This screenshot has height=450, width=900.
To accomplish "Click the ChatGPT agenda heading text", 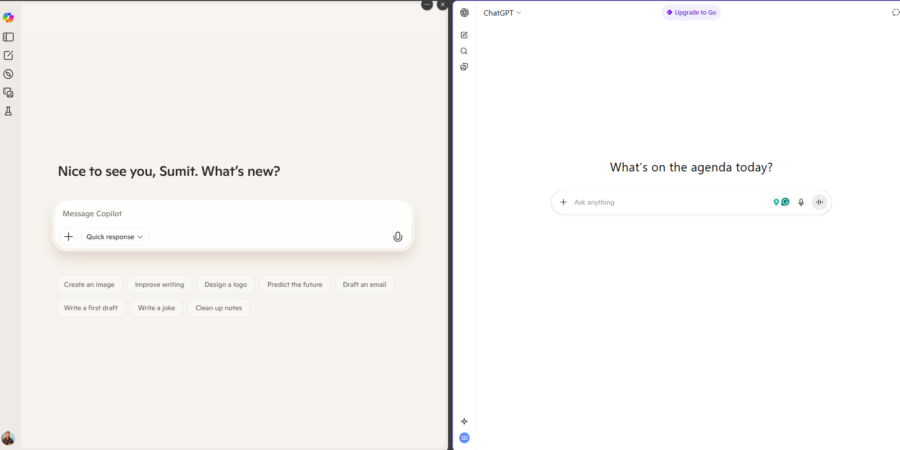I will [x=691, y=168].
